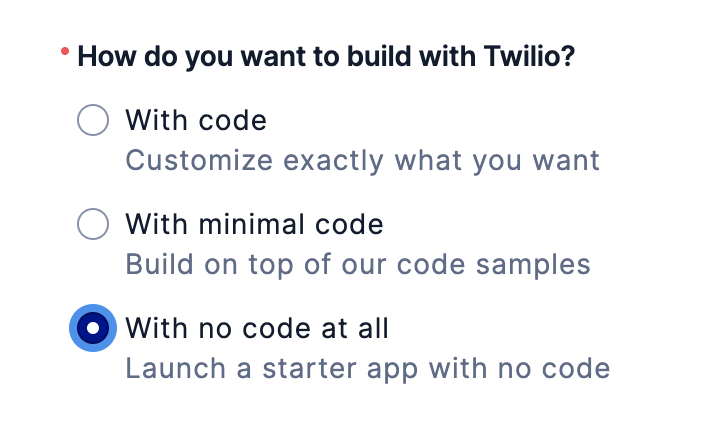Click the word "samples" in the second description
Viewport: 712px width, 438px height.
point(533,266)
